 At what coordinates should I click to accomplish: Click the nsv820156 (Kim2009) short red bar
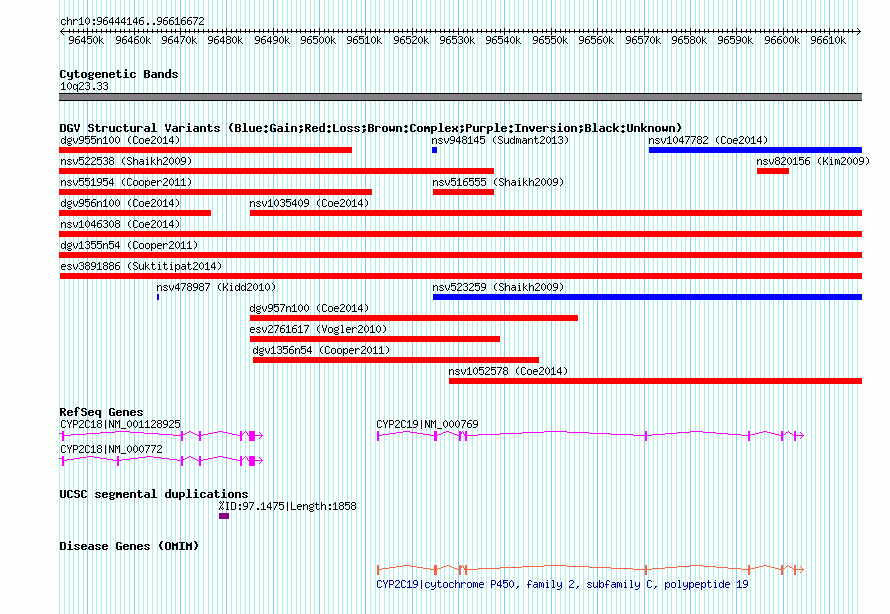pos(773,171)
